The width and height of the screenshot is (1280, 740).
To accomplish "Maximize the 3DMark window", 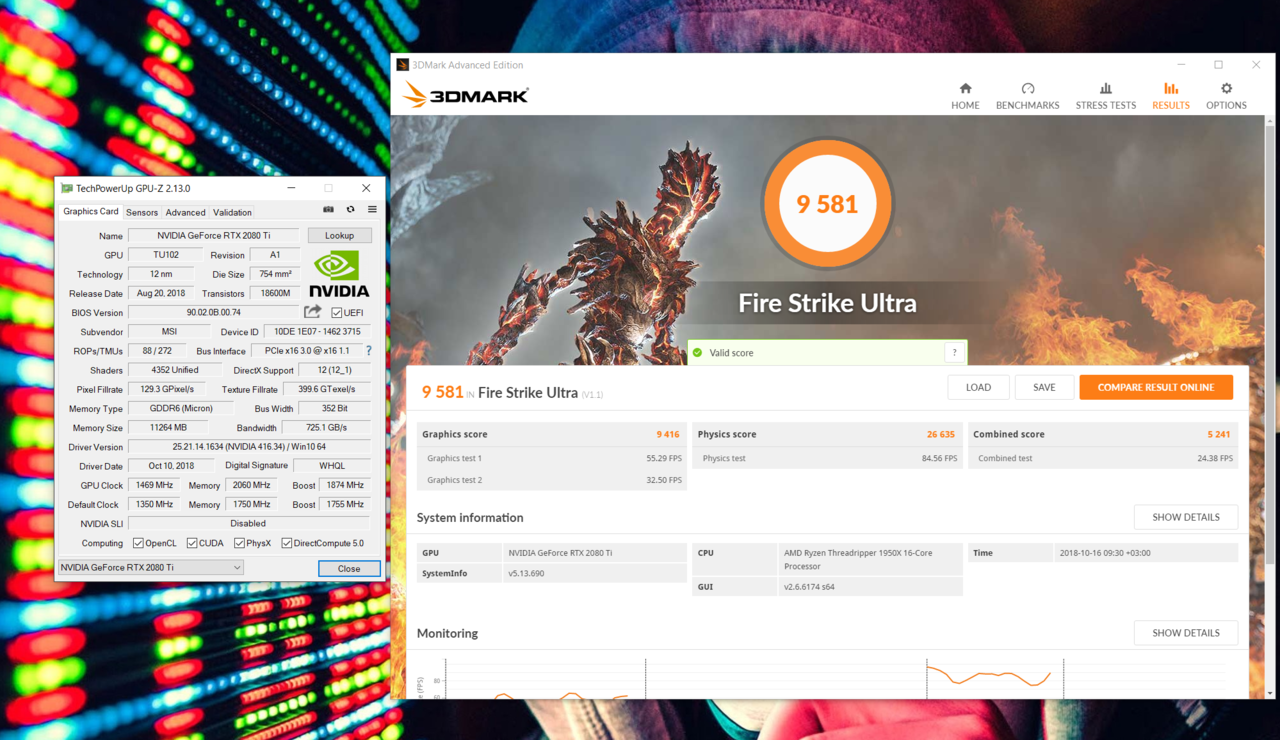I will click(x=1218, y=65).
